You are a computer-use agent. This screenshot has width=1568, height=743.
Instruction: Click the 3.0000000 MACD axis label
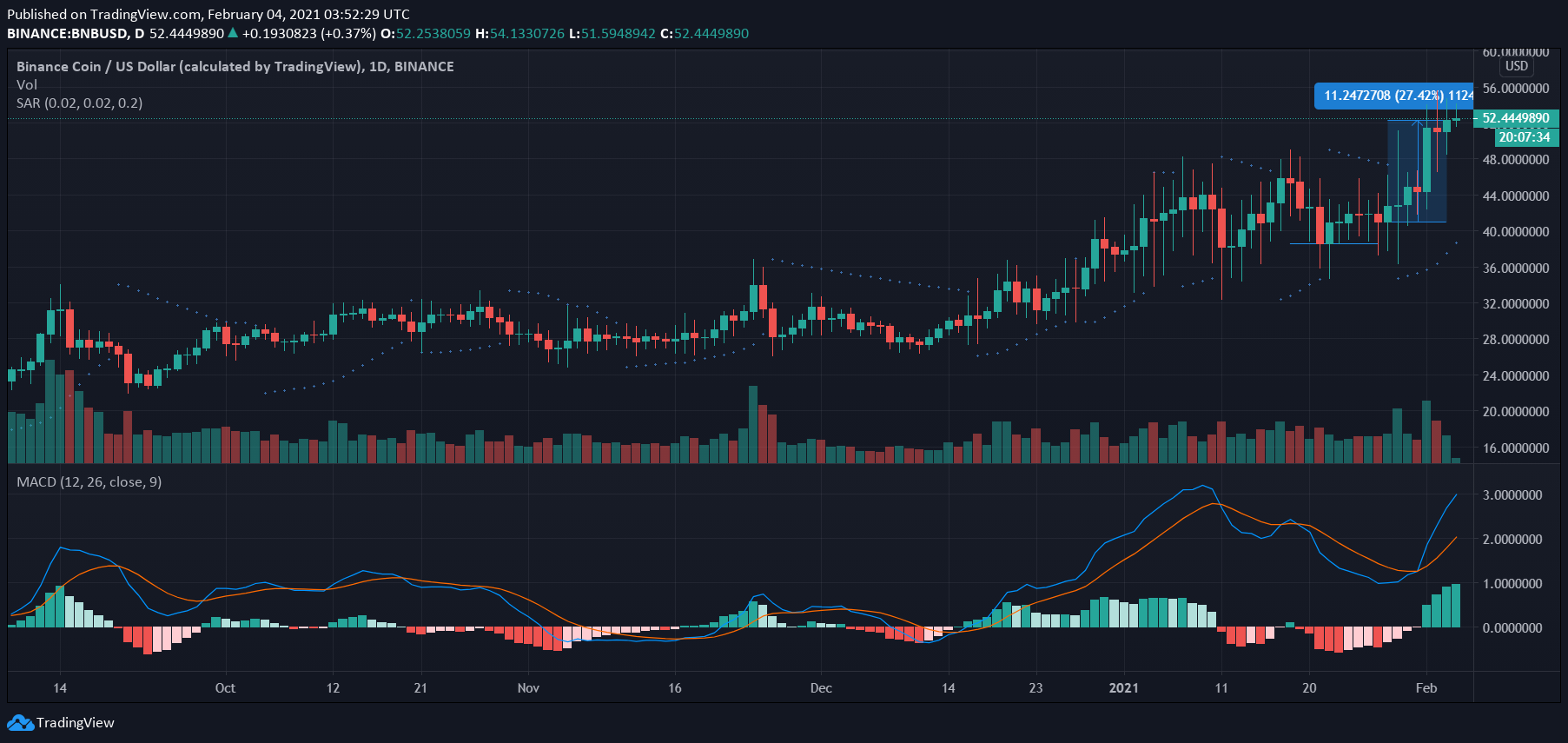tap(1512, 495)
